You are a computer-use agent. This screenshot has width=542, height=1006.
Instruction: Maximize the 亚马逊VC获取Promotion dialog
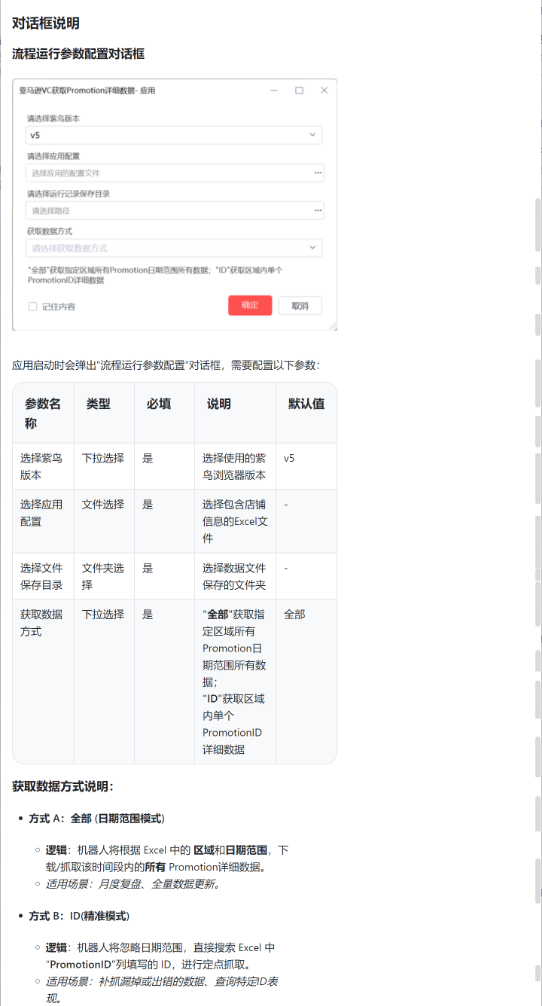click(x=299, y=90)
